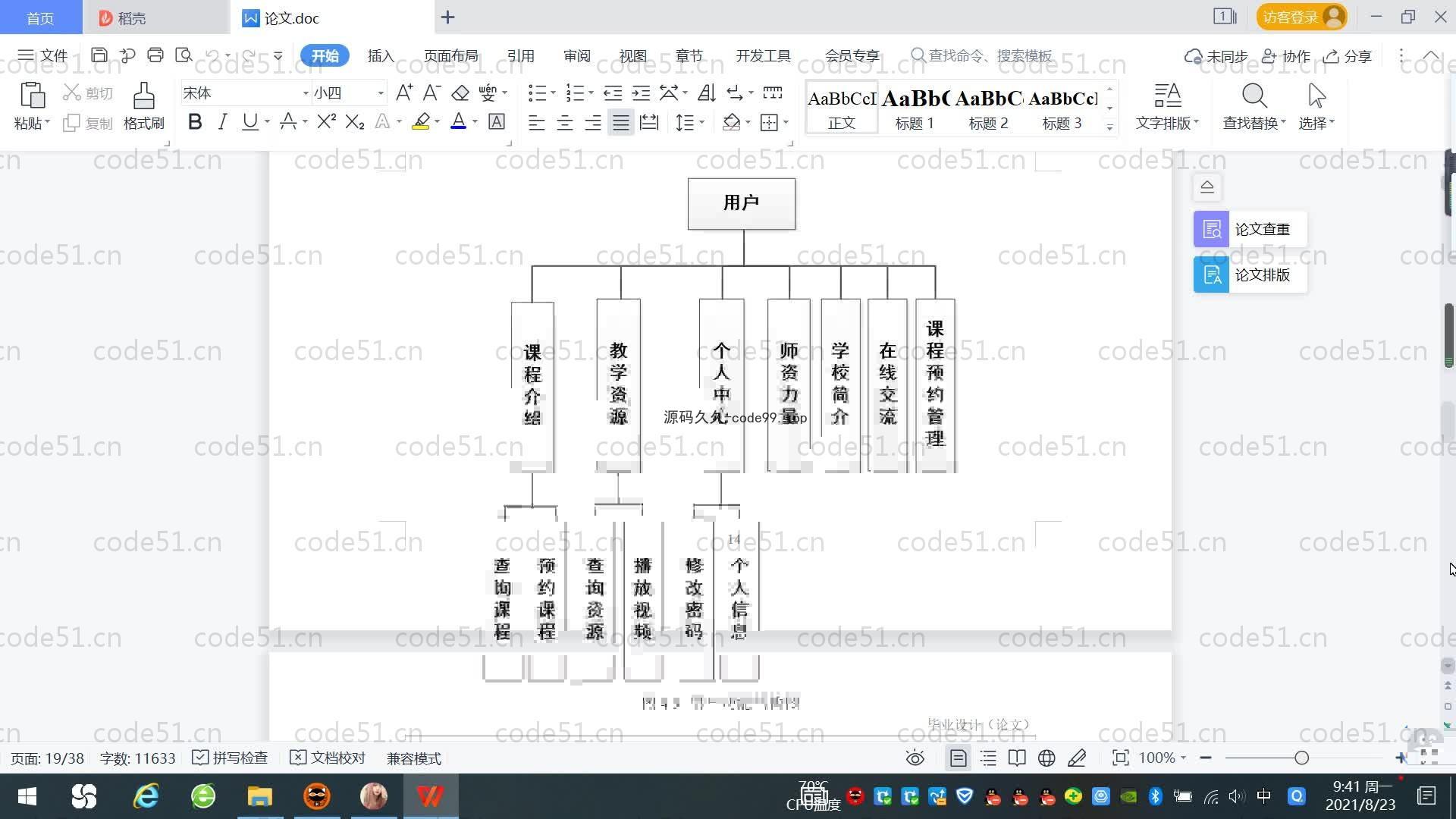Switch to the References tab
The width and height of the screenshot is (1456, 819).
520,56
